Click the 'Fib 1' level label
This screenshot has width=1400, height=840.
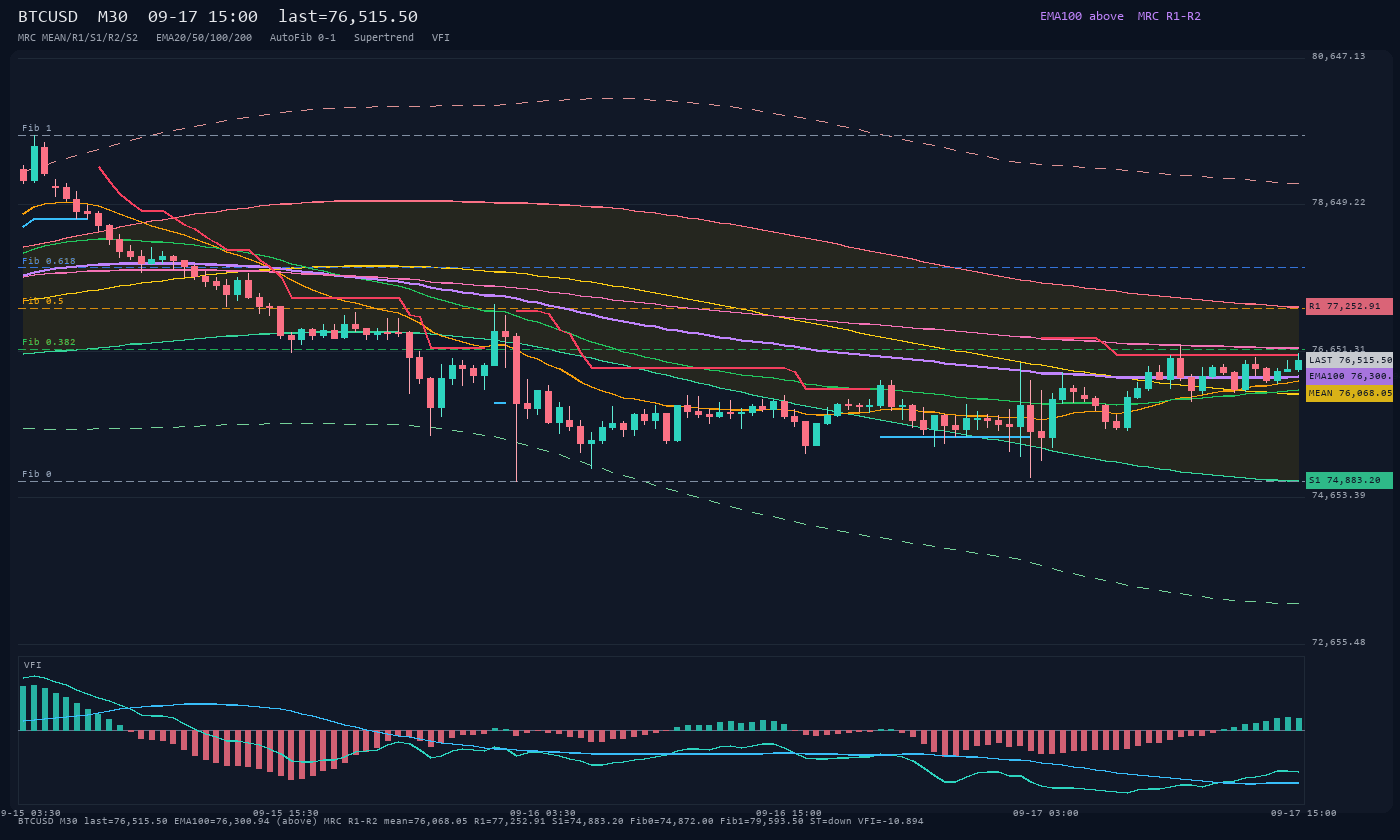coord(37,128)
